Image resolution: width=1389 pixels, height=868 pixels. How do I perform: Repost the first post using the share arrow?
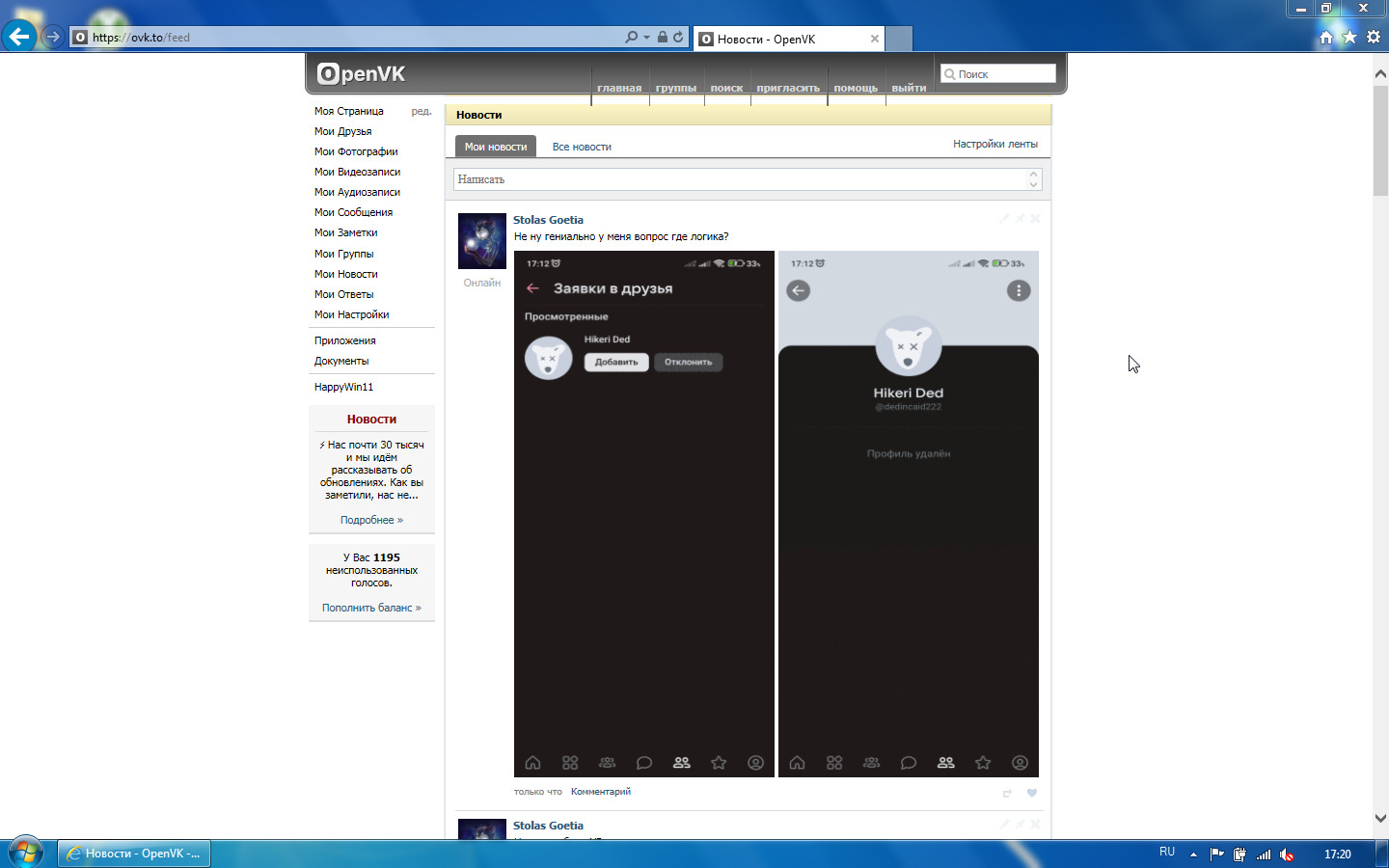click(1007, 793)
